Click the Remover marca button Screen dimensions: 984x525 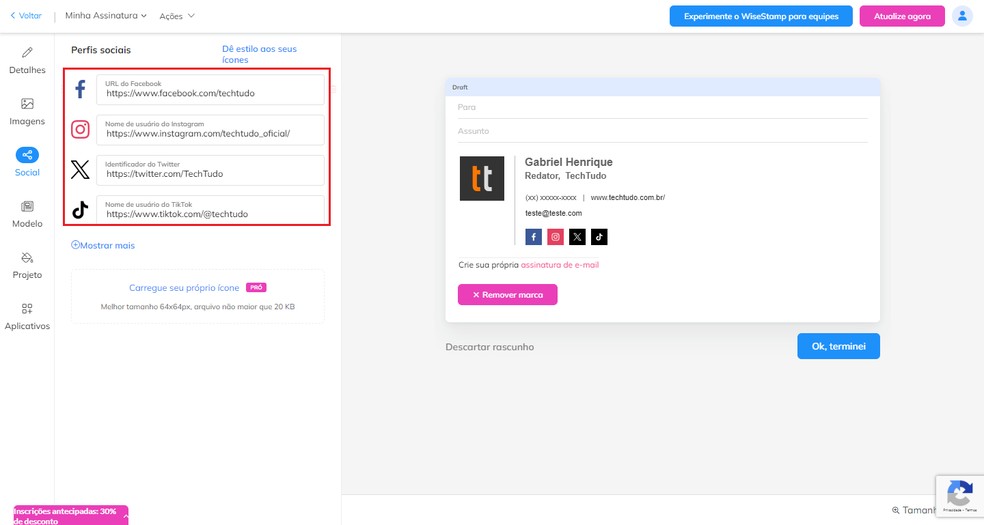point(507,295)
